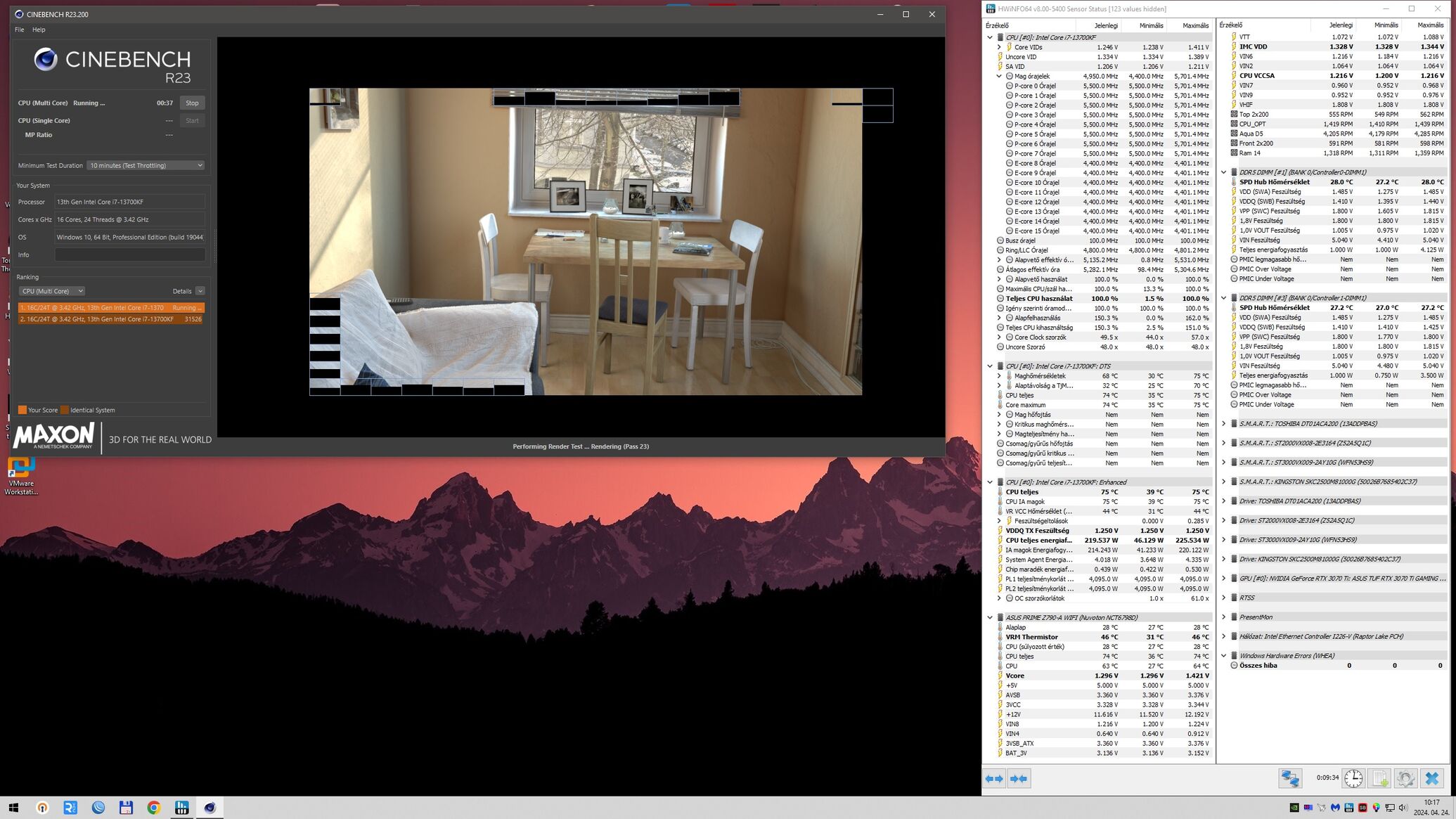Open the floppy disk scheduler taskbar app
The height and width of the screenshot is (819, 1456).
pos(126,808)
